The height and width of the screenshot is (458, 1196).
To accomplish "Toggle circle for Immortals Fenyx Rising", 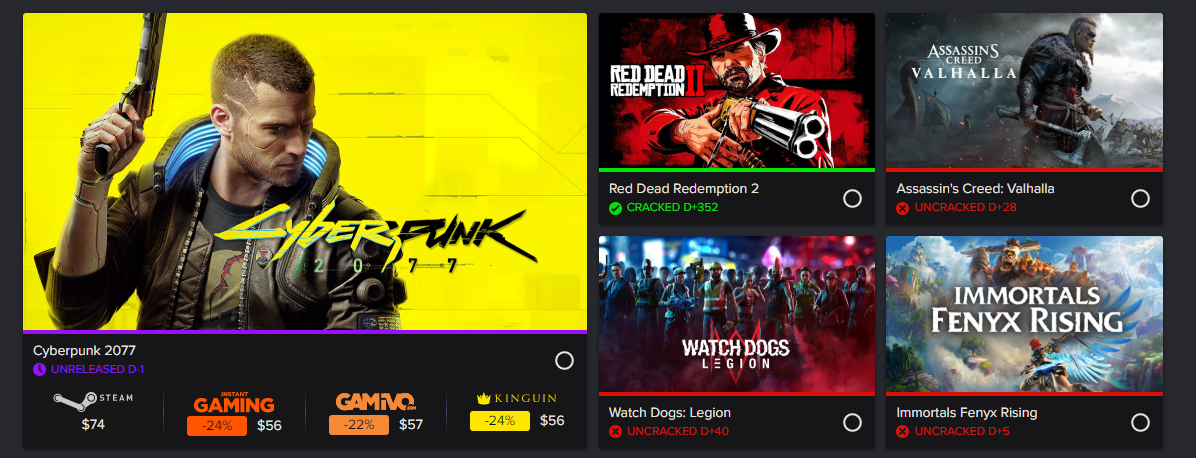I will click(1140, 422).
